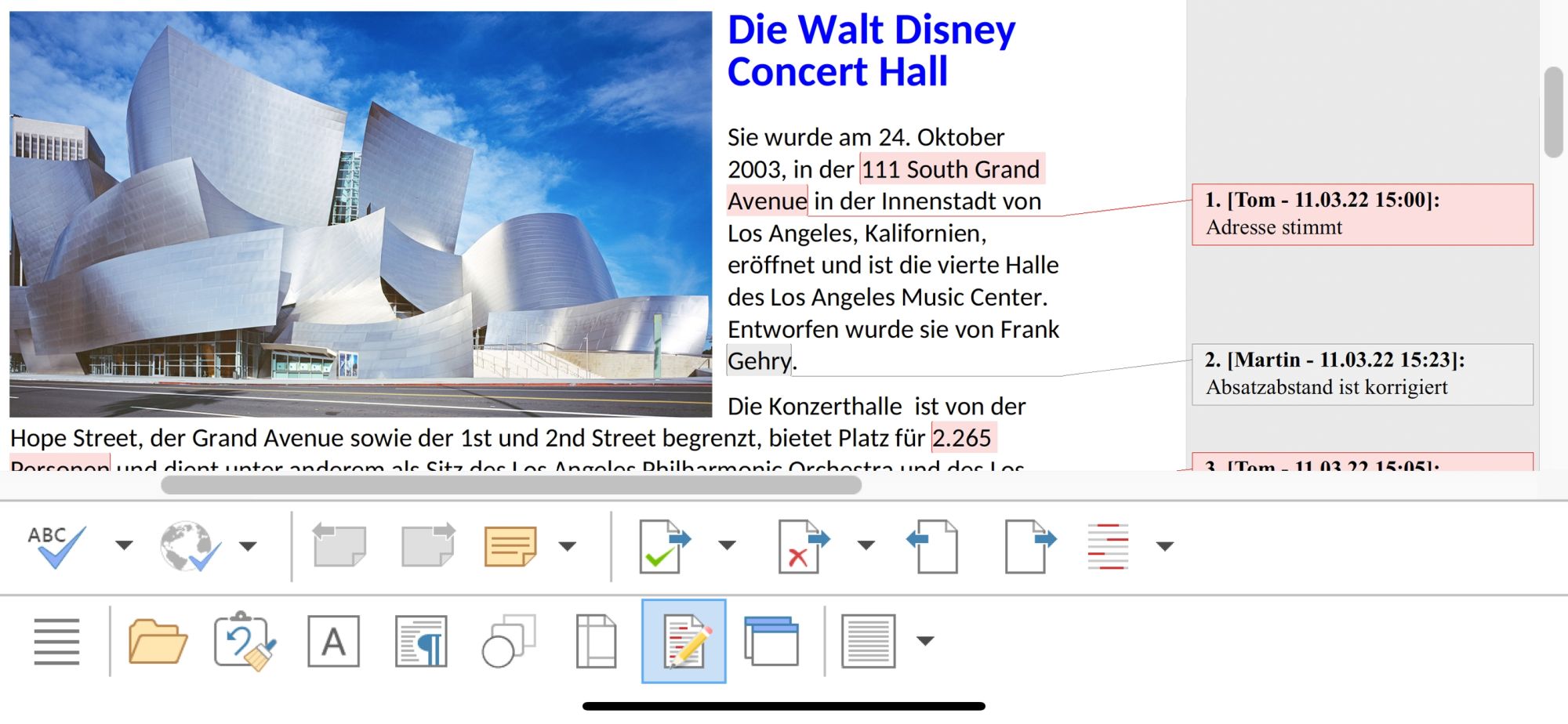Click text 'des Los Angeles Music Center.'
Image resolution: width=1568 pixels, height=724 pixels.
click(x=887, y=298)
